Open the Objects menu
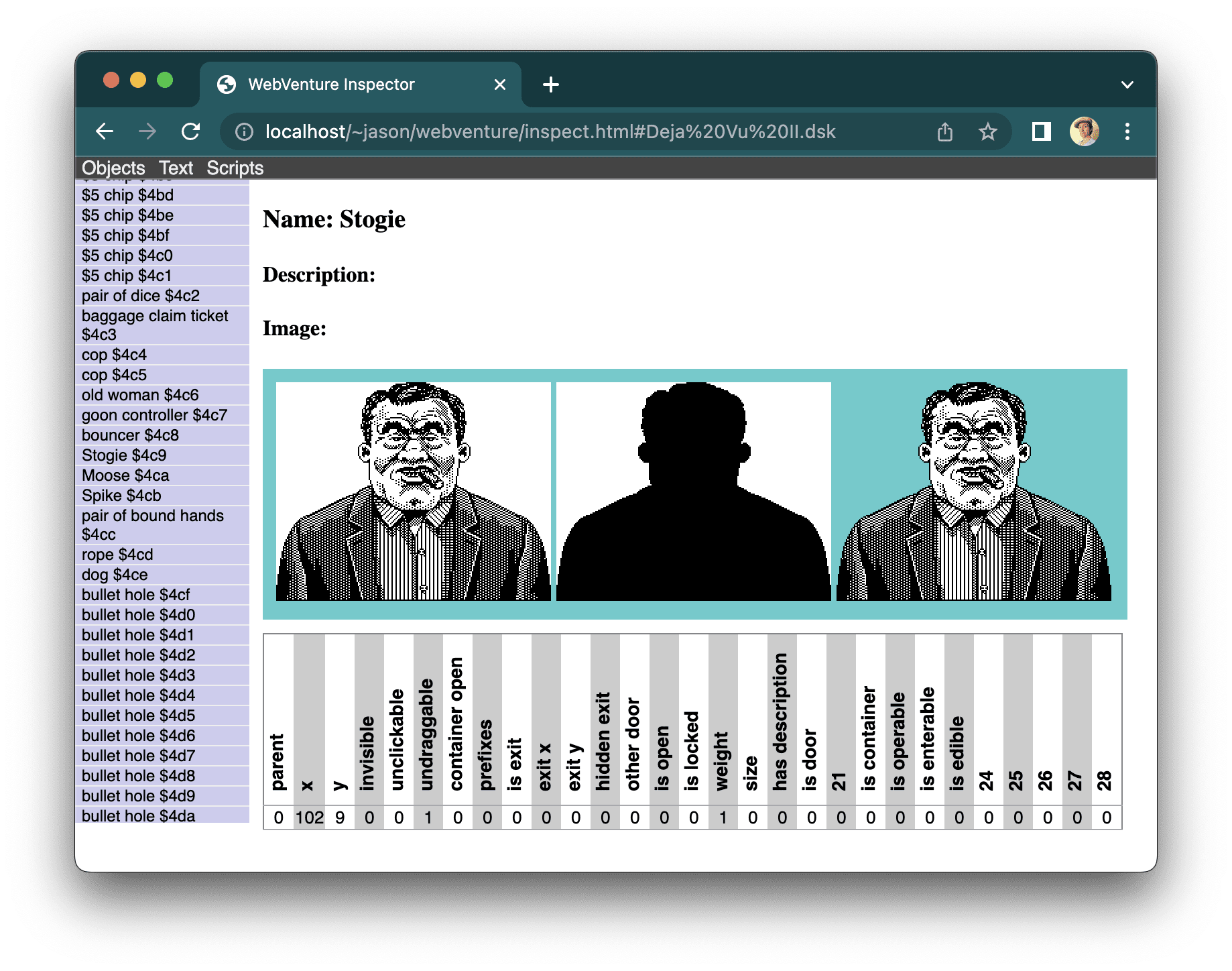 [x=113, y=168]
